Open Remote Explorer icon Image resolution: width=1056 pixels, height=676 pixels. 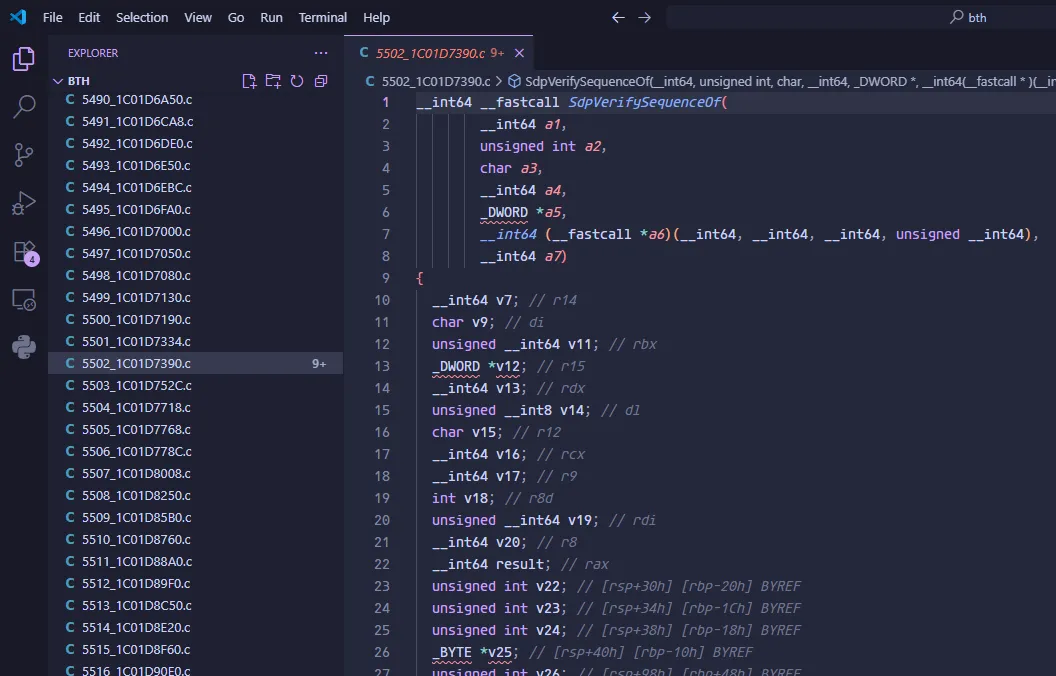click(24, 299)
